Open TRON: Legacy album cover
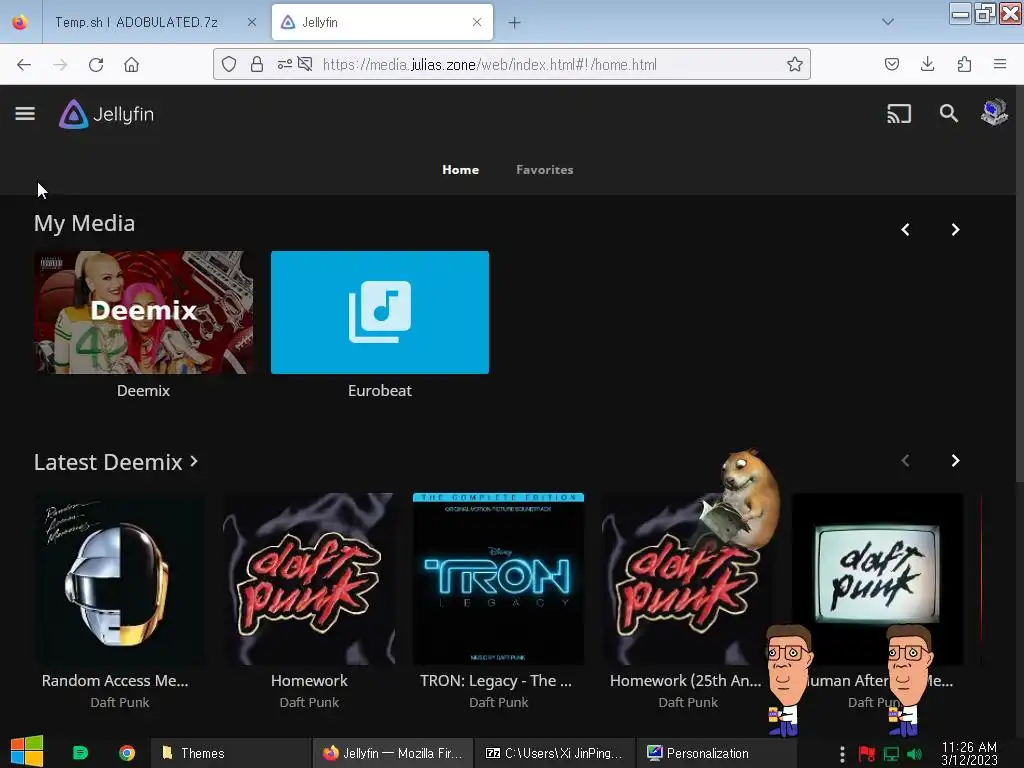The height and width of the screenshot is (768, 1024). coord(498,579)
